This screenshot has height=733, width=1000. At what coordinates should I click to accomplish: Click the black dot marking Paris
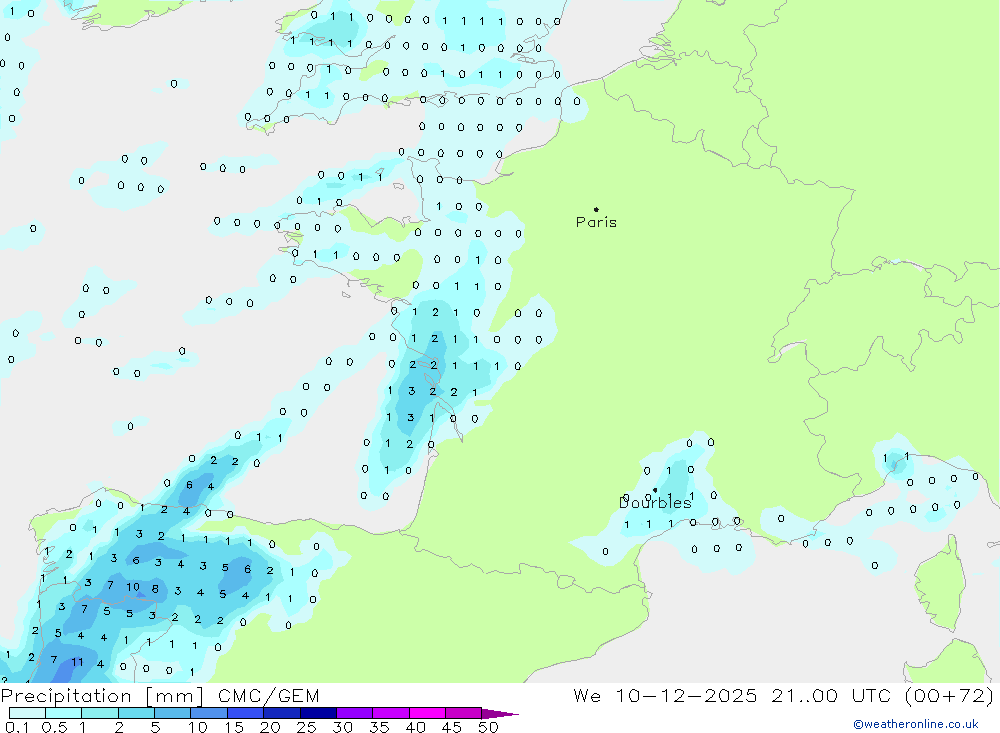pos(596,209)
